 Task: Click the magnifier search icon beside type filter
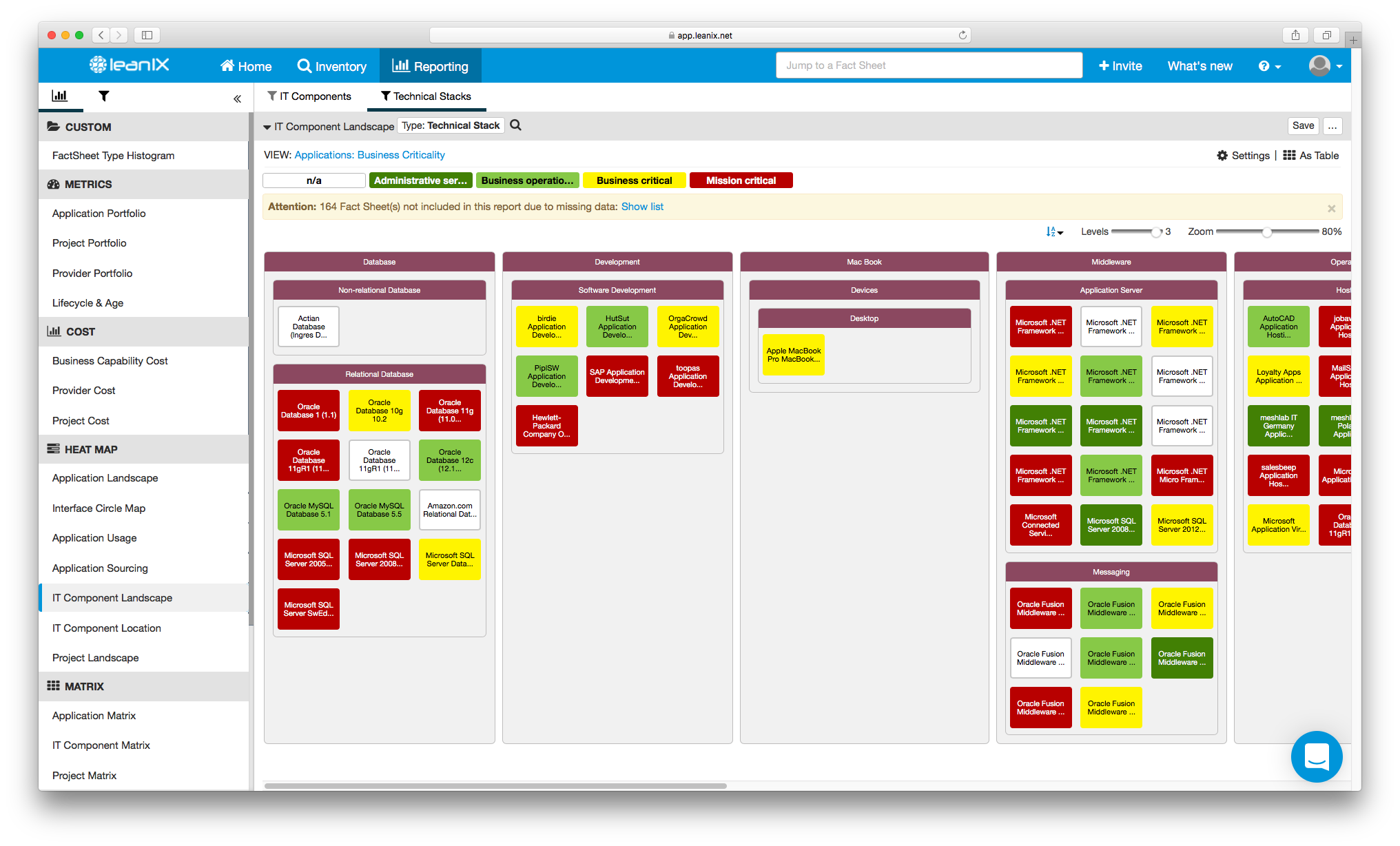point(515,125)
